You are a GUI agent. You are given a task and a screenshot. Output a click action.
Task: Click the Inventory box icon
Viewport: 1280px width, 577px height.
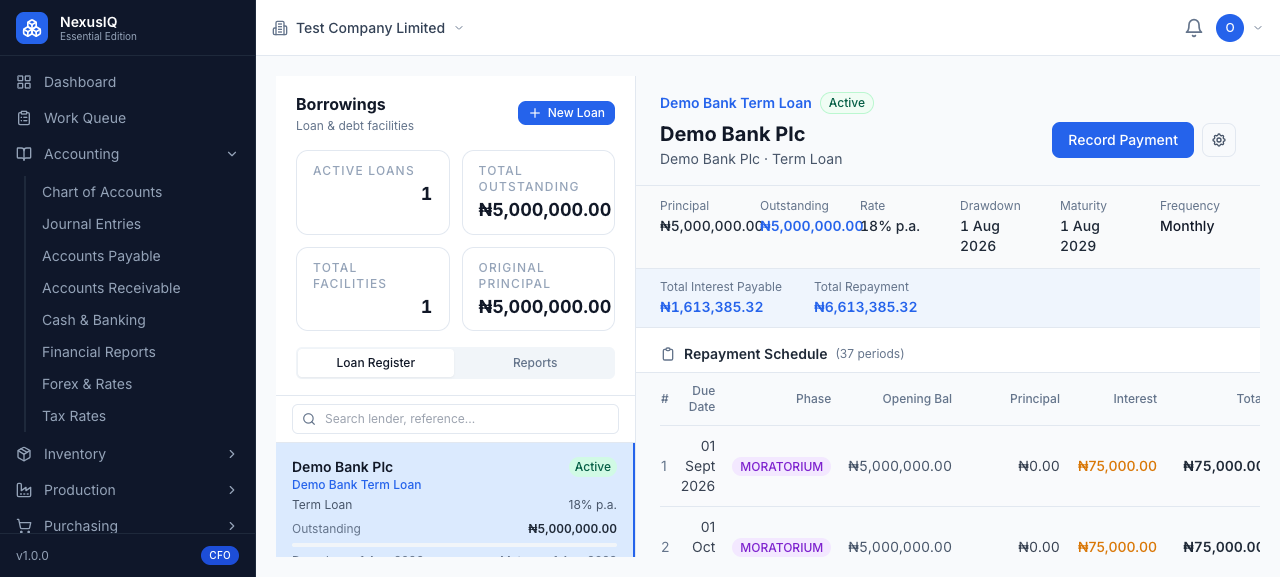[x=24, y=454]
